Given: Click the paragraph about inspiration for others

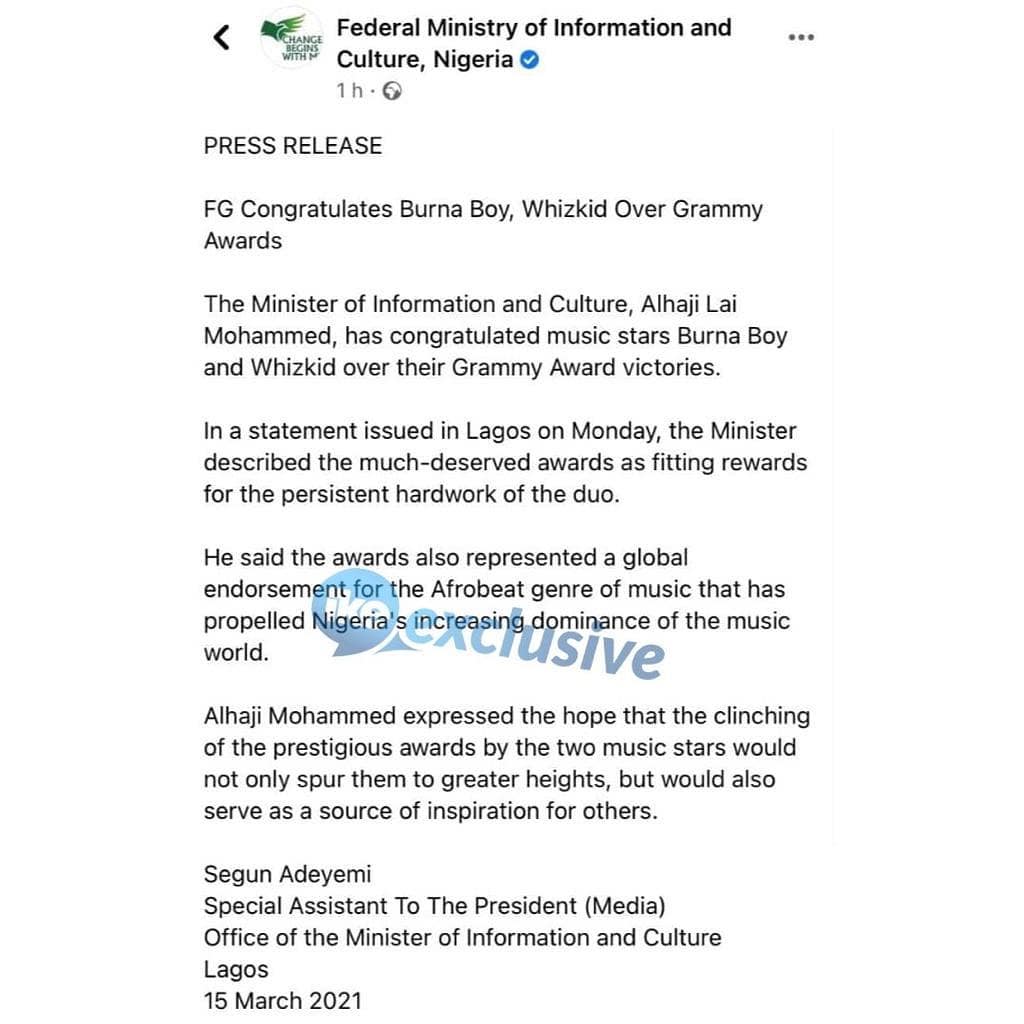Looking at the screenshot, I should (x=507, y=763).
